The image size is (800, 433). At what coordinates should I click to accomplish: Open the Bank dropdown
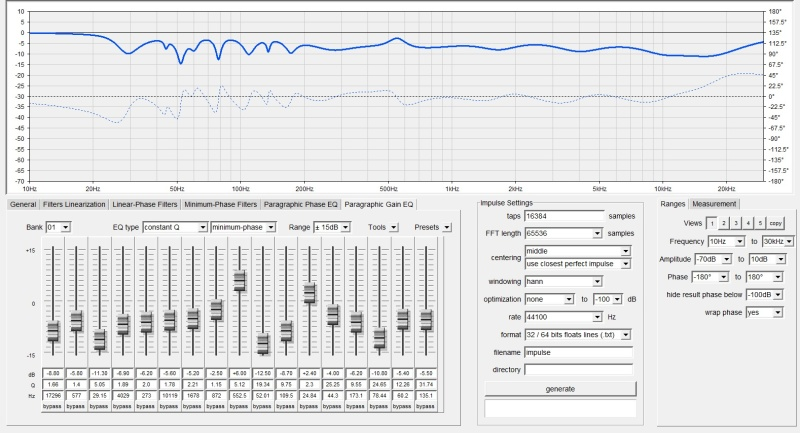(x=59, y=227)
